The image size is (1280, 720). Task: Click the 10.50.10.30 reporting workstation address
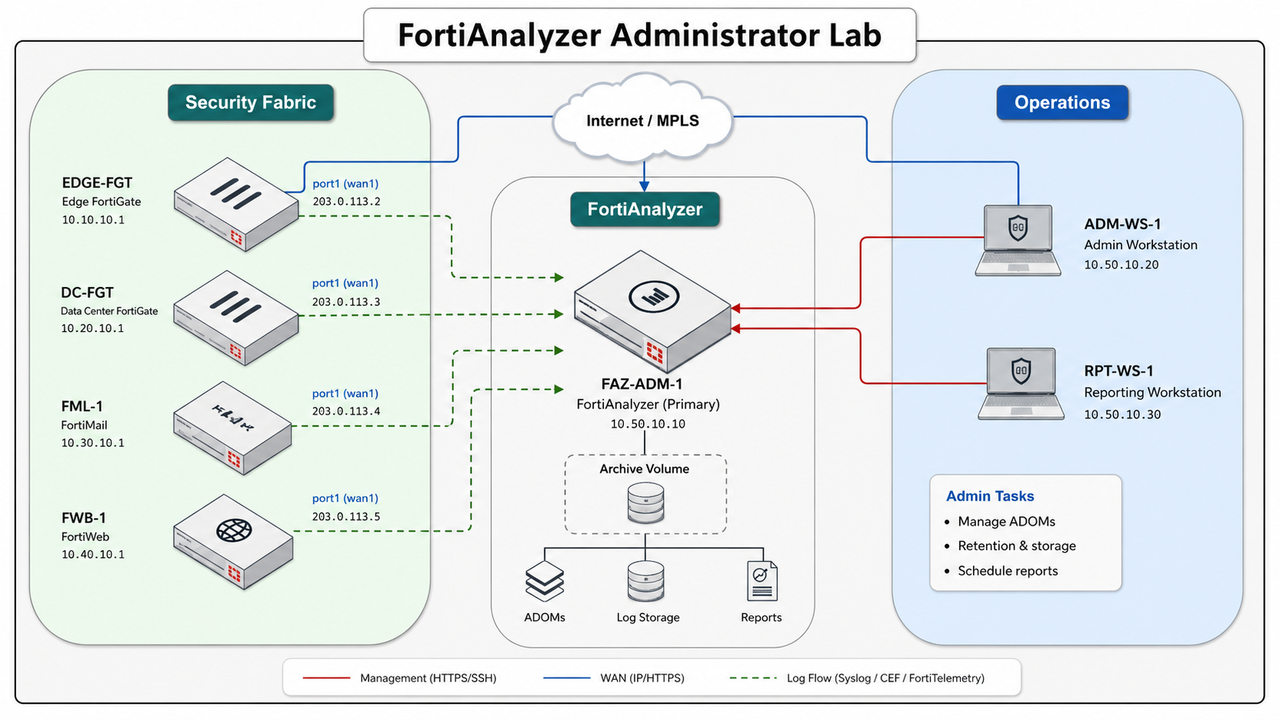(1122, 414)
